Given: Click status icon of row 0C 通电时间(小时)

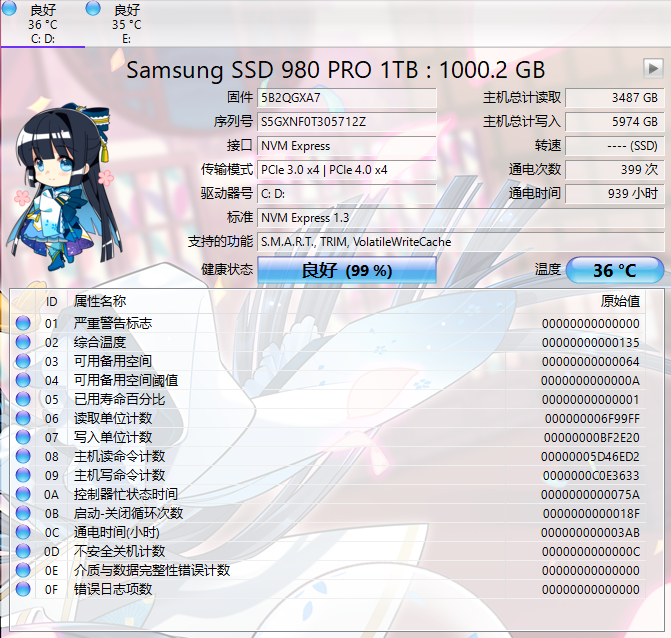Looking at the screenshot, I should (x=23, y=532).
